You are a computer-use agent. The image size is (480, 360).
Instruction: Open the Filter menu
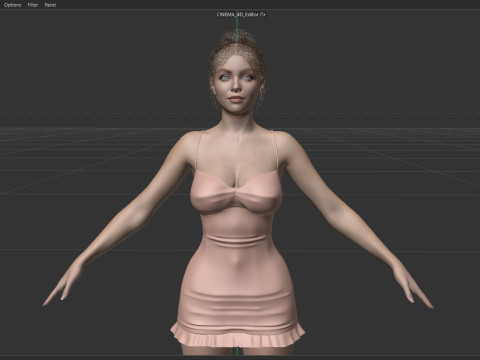(x=32, y=5)
